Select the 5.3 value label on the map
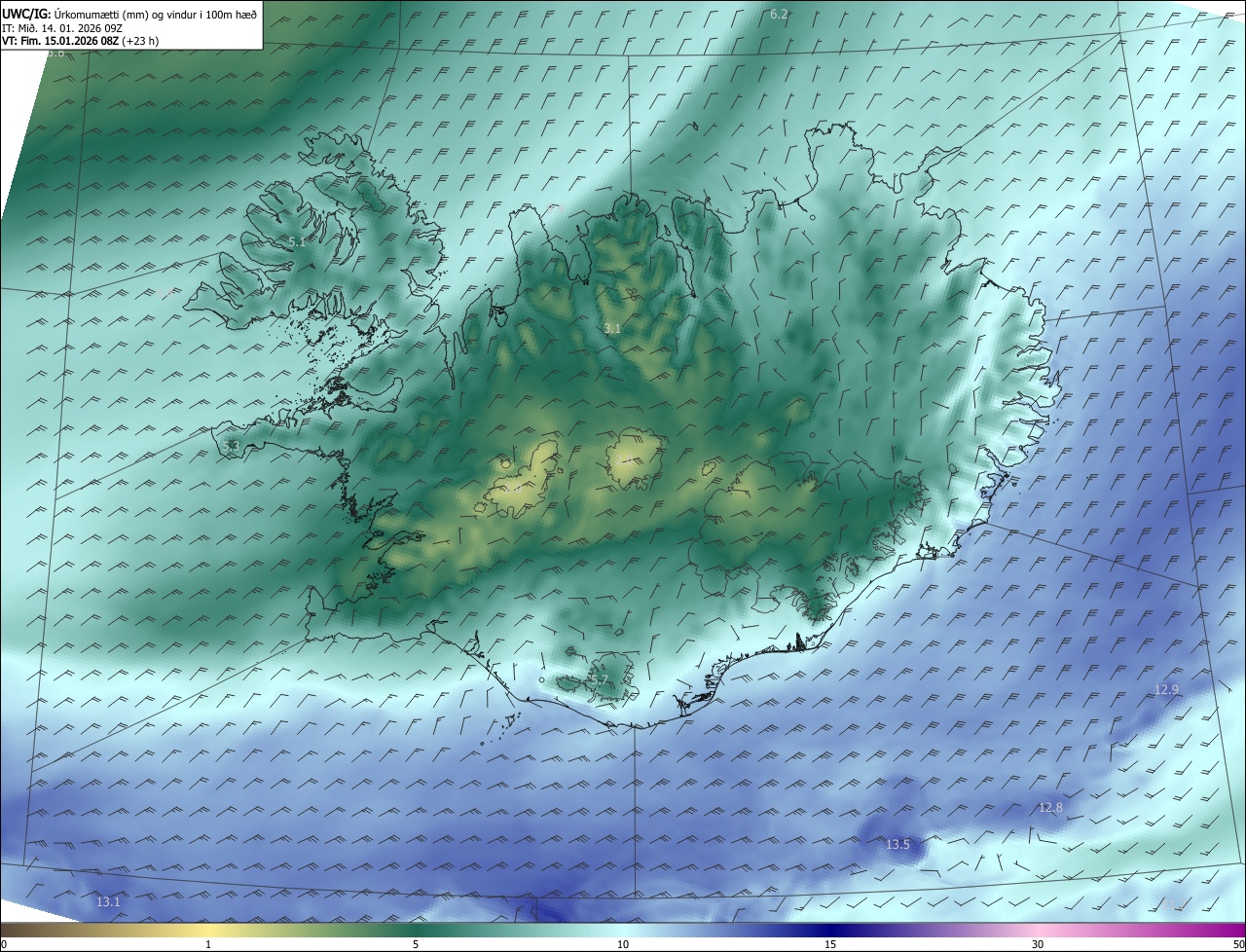Screen dimensions: 1246x952 (231, 446)
